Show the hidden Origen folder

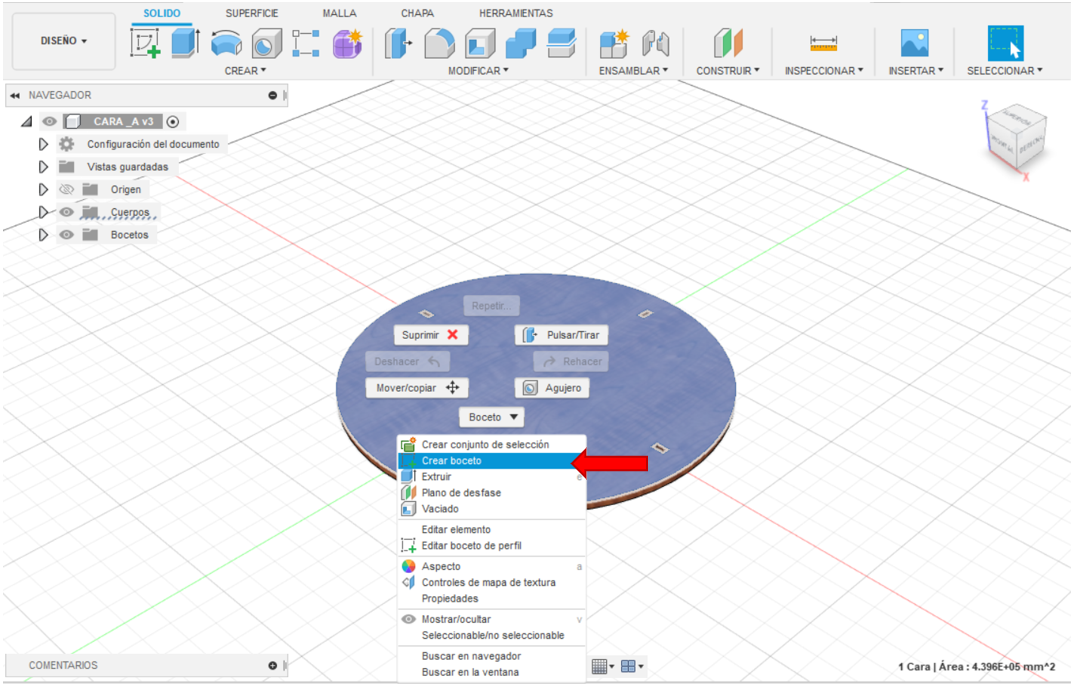pos(66,189)
